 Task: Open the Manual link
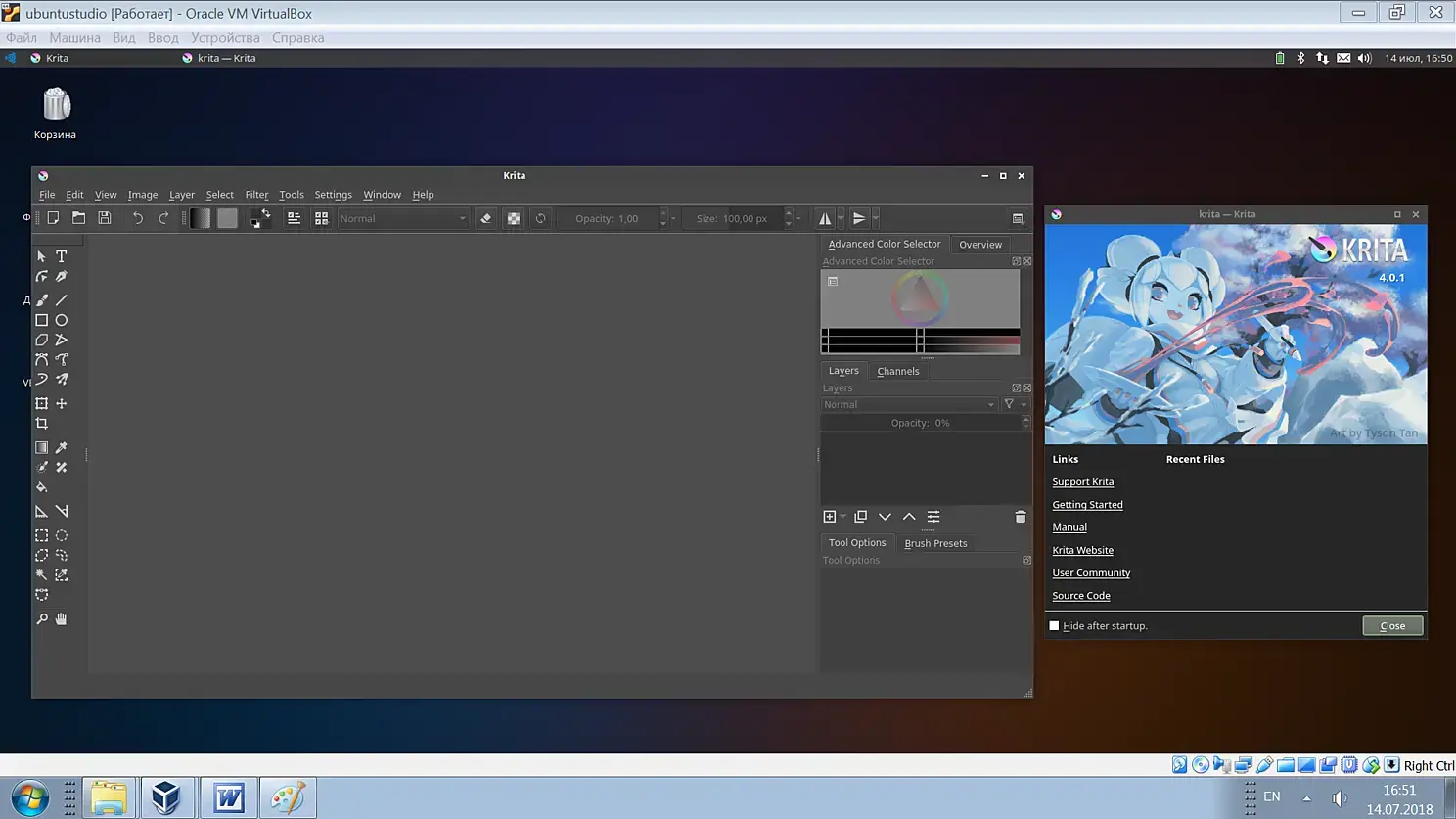pyautogui.click(x=1069, y=527)
